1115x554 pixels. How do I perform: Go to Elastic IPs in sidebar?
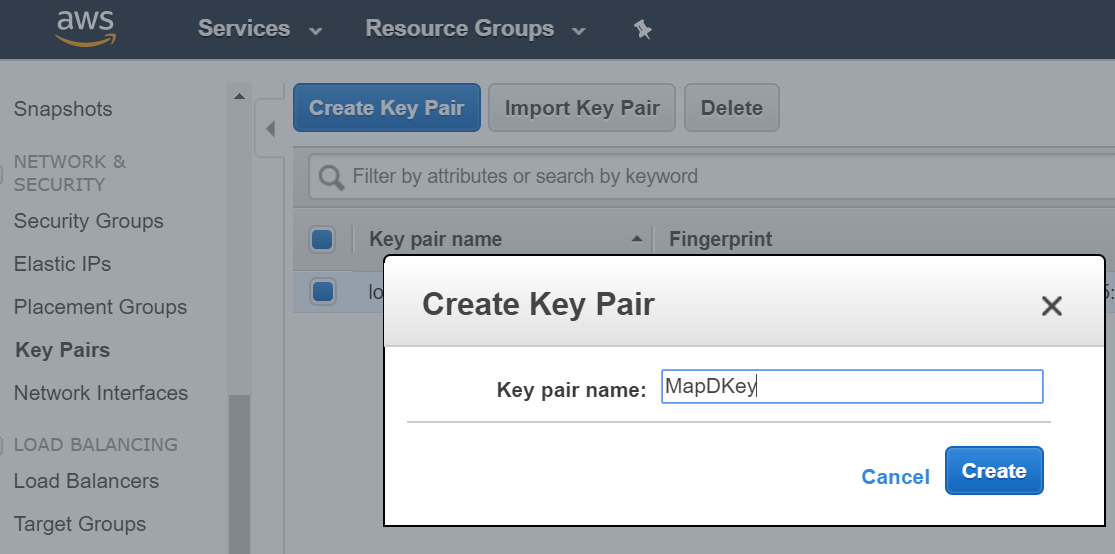[62, 264]
